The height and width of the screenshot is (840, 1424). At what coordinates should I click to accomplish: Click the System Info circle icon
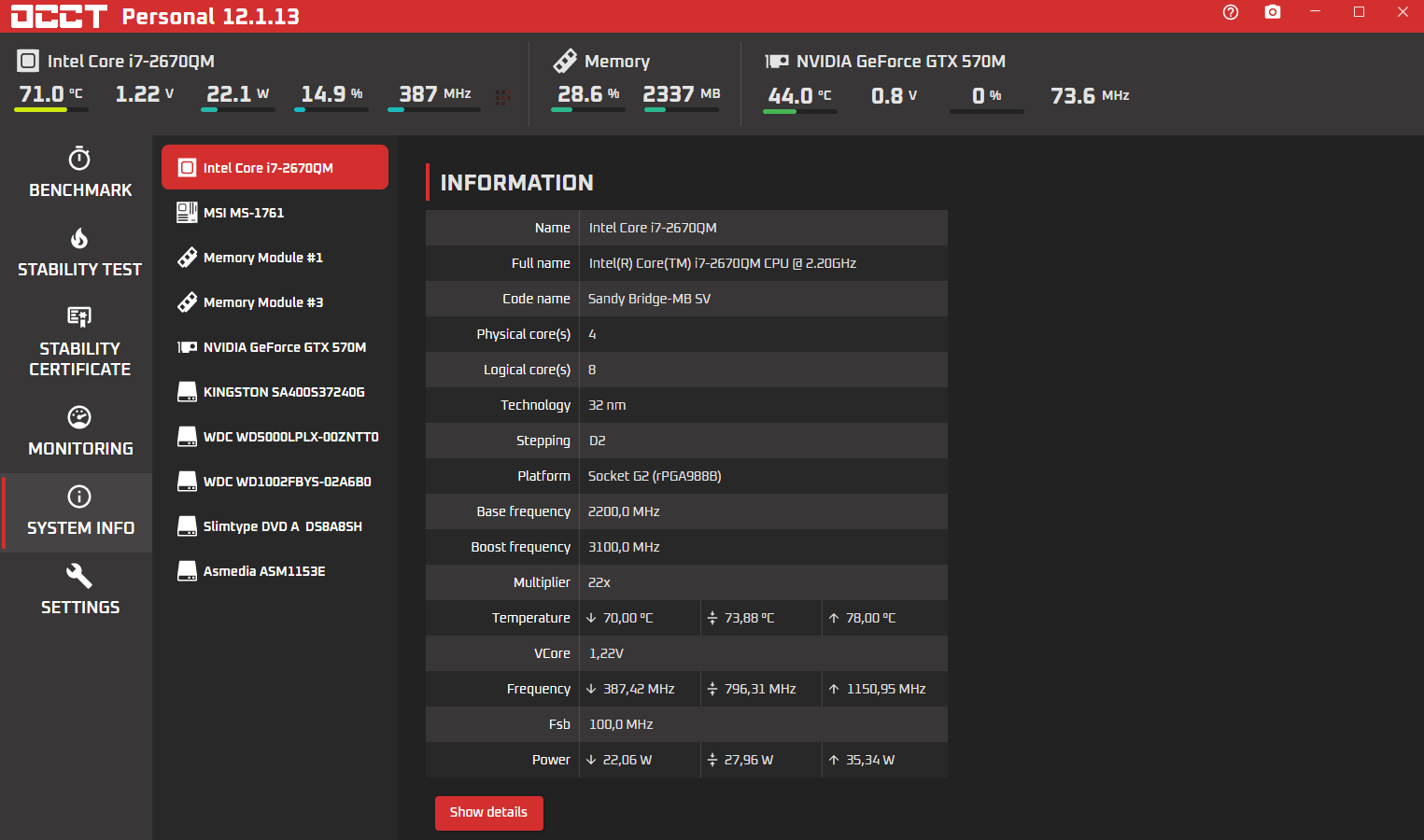pos(79,496)
